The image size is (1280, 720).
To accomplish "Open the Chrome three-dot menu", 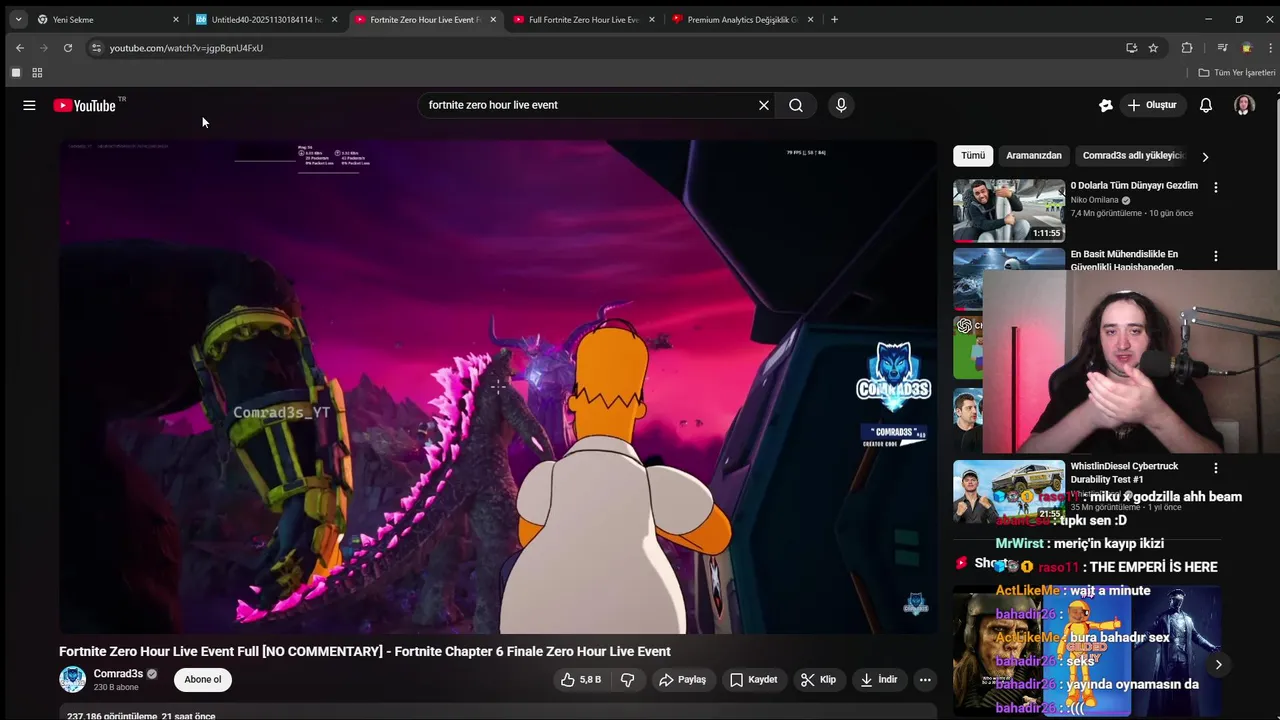I will pos(1270,48).
